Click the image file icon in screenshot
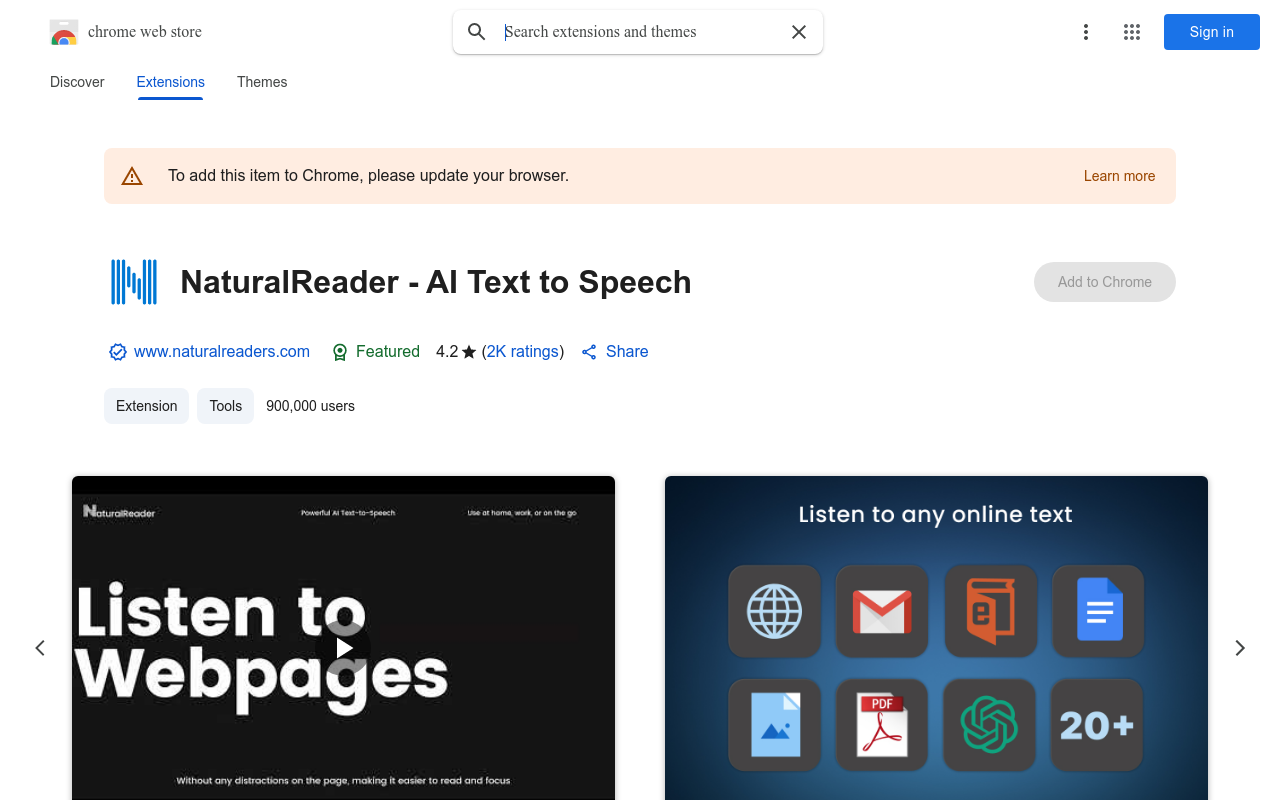This screenshot has height=800, width=1280. [775, 725]
